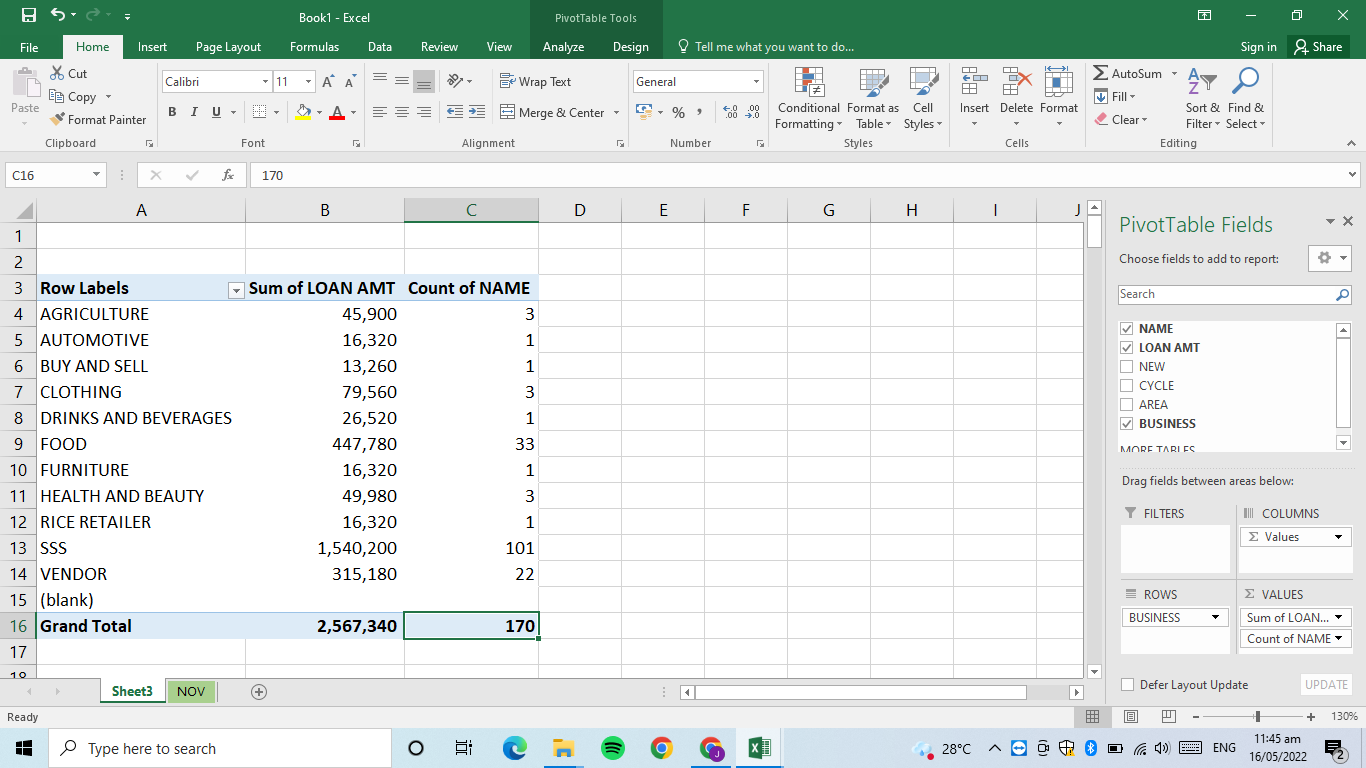Check the NEW field checkbox
Screen dimensions: 1366x768
click(x=1127, y=366)
